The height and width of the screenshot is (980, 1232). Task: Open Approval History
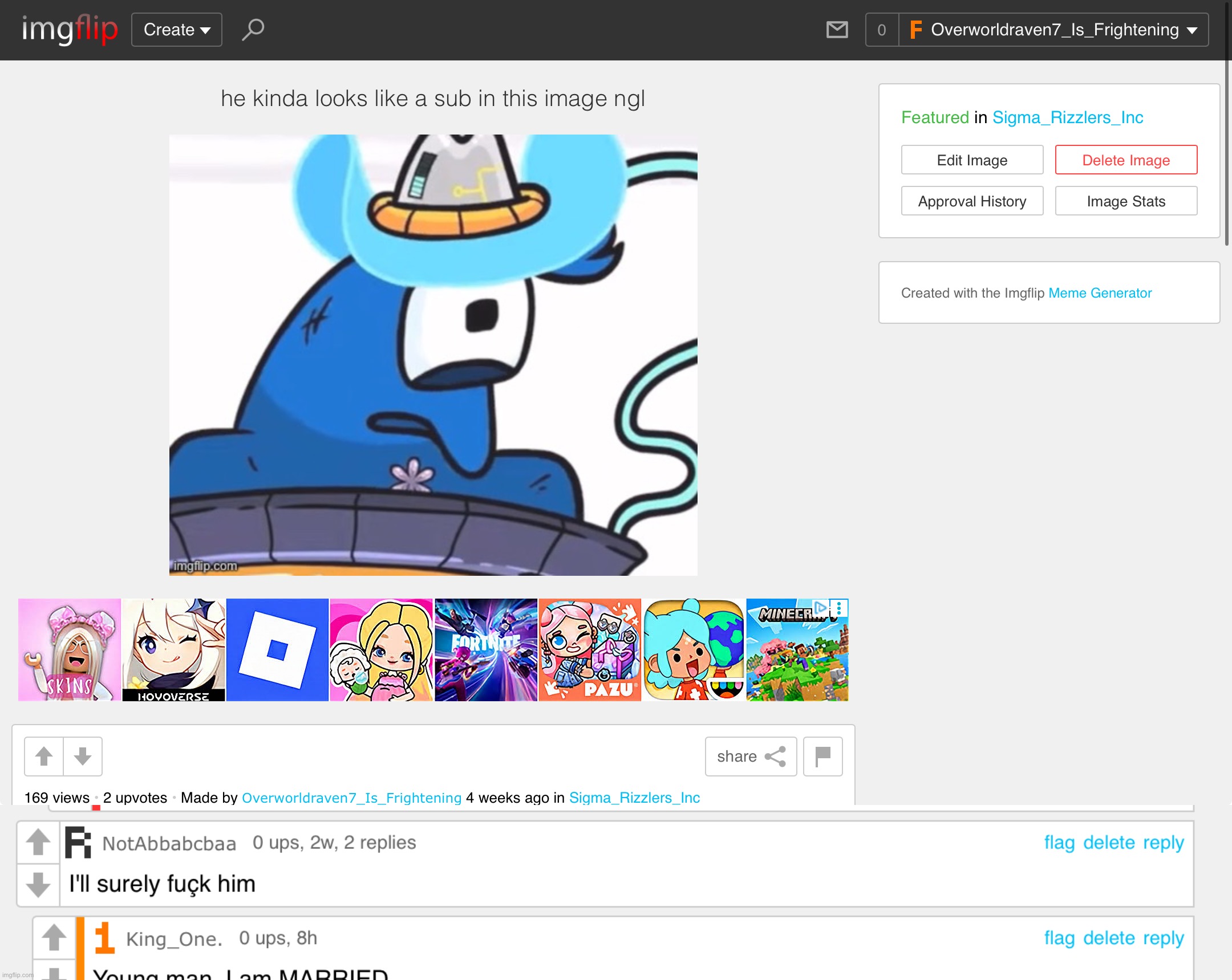coord(971,201)
